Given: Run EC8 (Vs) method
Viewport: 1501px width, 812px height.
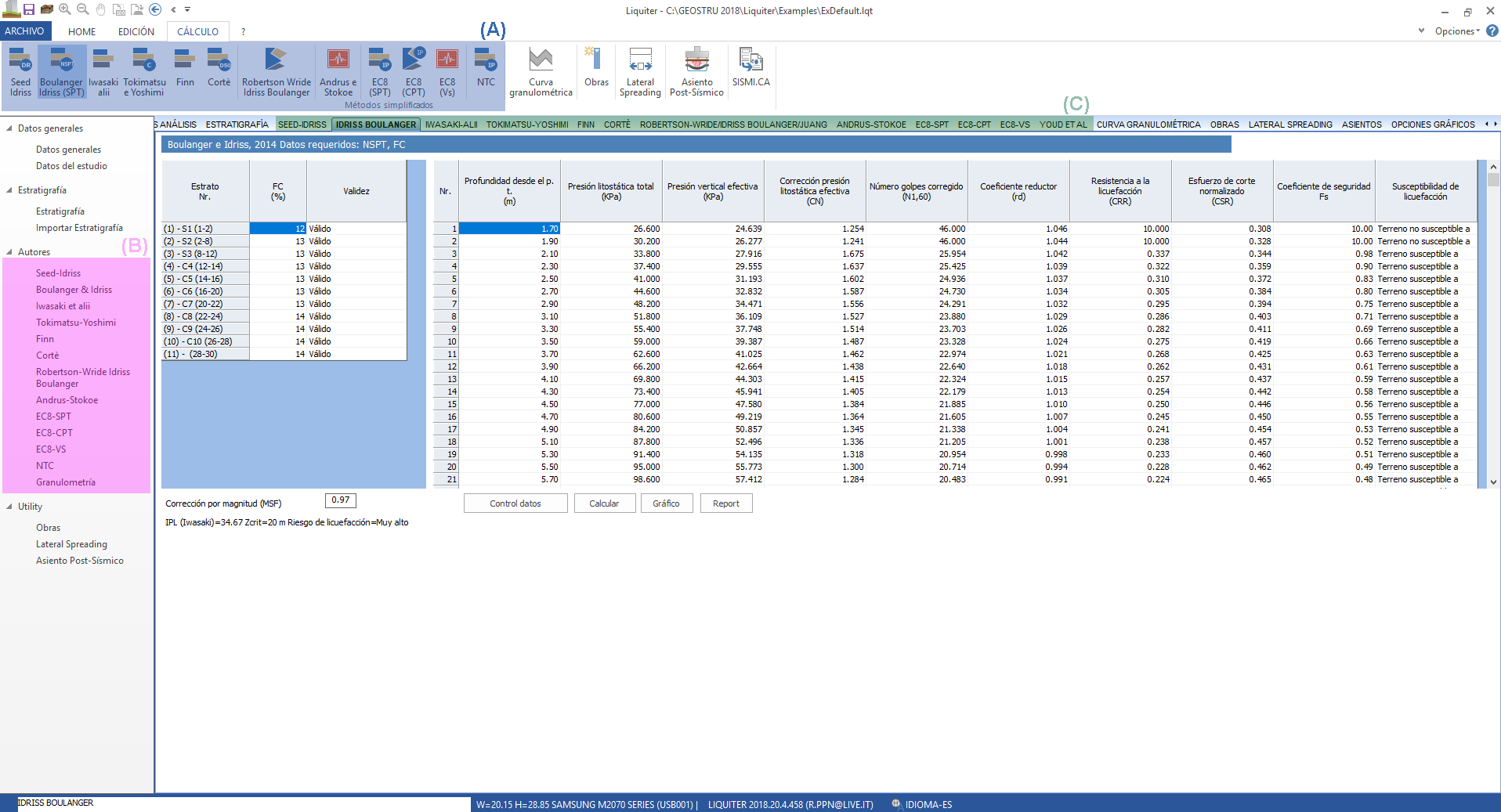Looking at the screenshot, I should click(x=447, y=72).
